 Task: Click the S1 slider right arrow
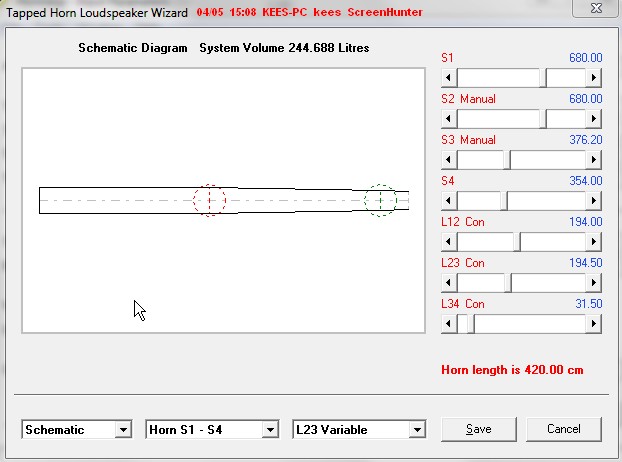[593, 77]
